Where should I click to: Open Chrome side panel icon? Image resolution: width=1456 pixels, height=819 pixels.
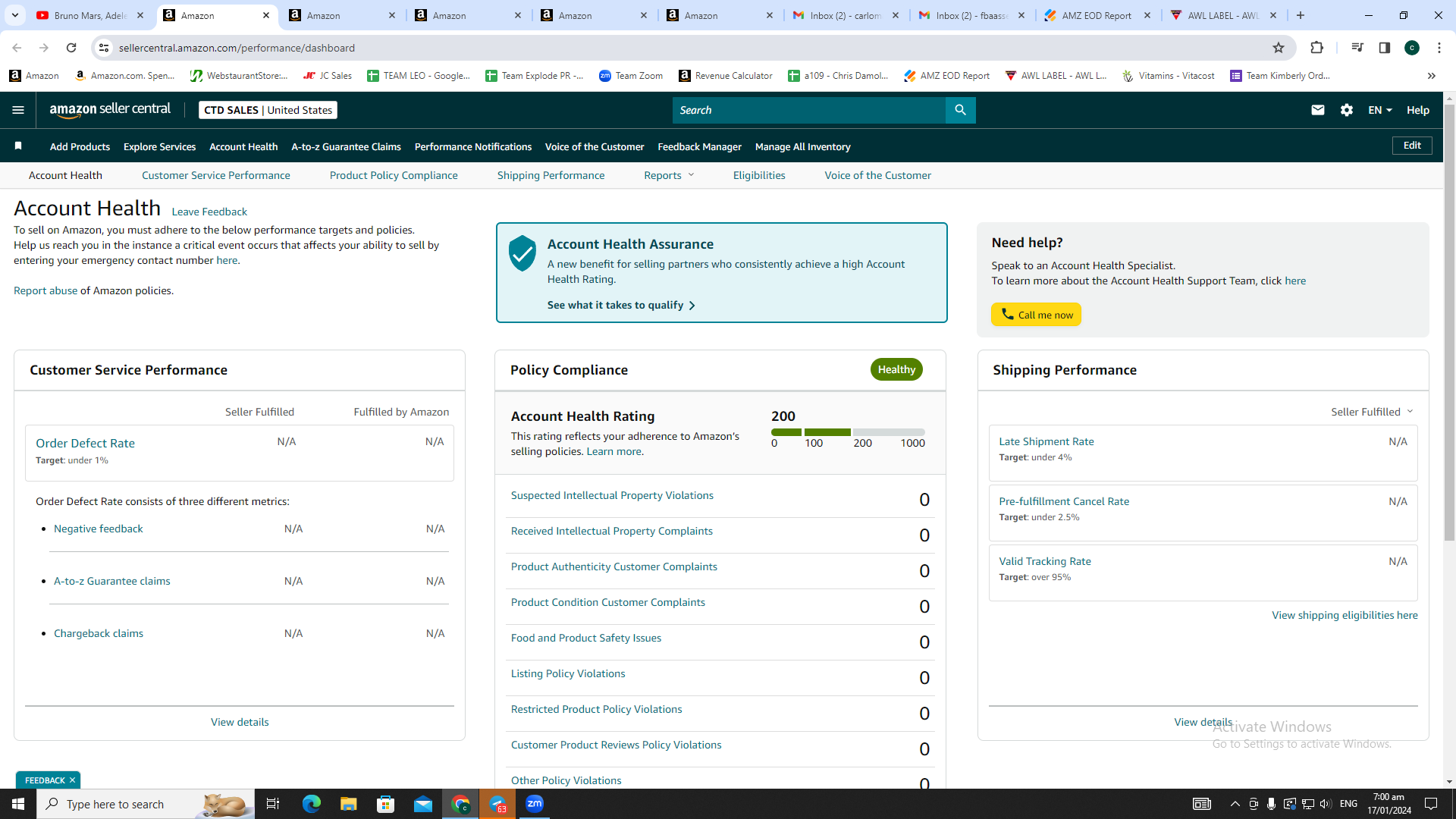1385,48
